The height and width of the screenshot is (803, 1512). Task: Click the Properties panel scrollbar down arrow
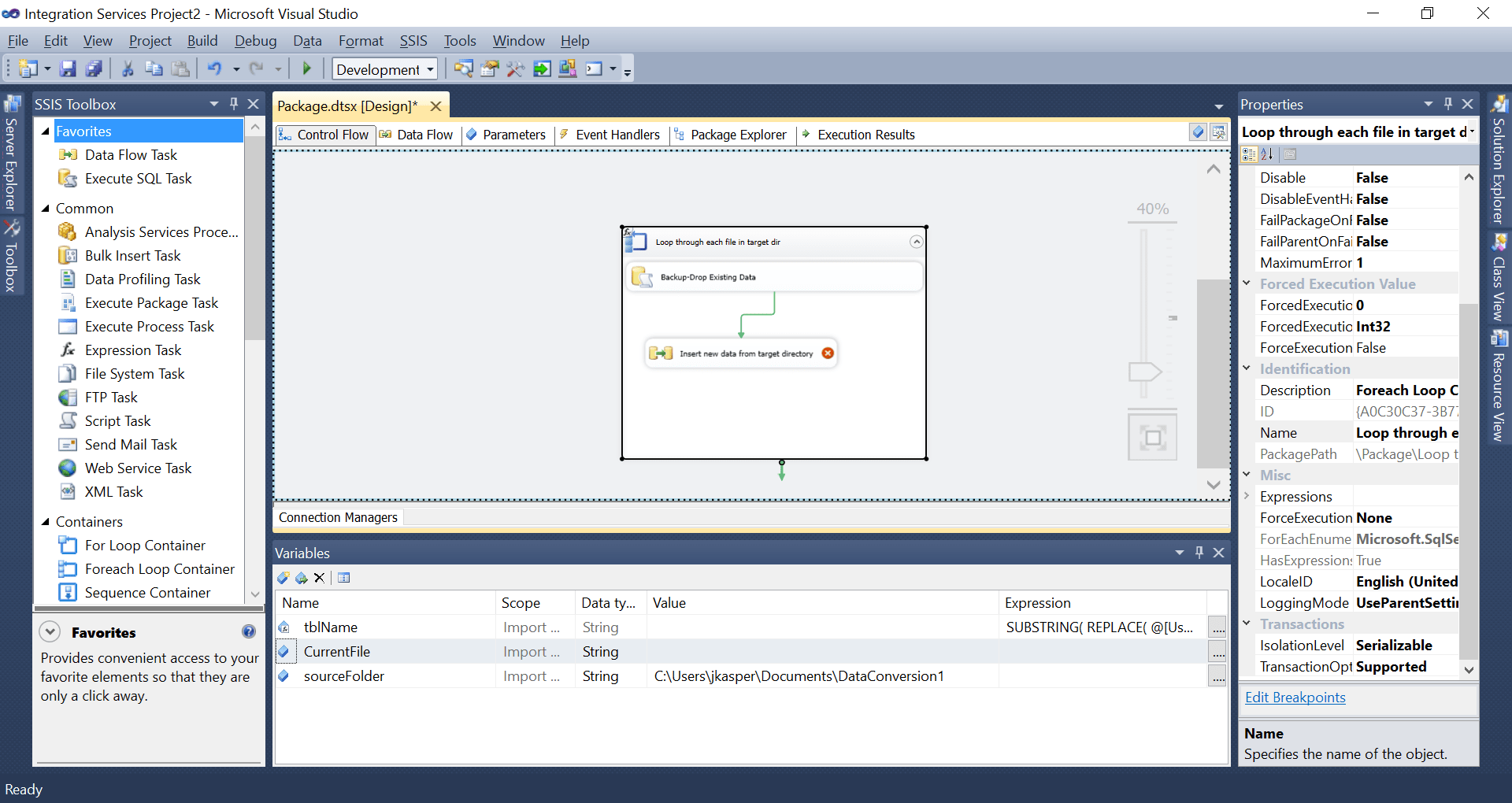pos(1469,669)
